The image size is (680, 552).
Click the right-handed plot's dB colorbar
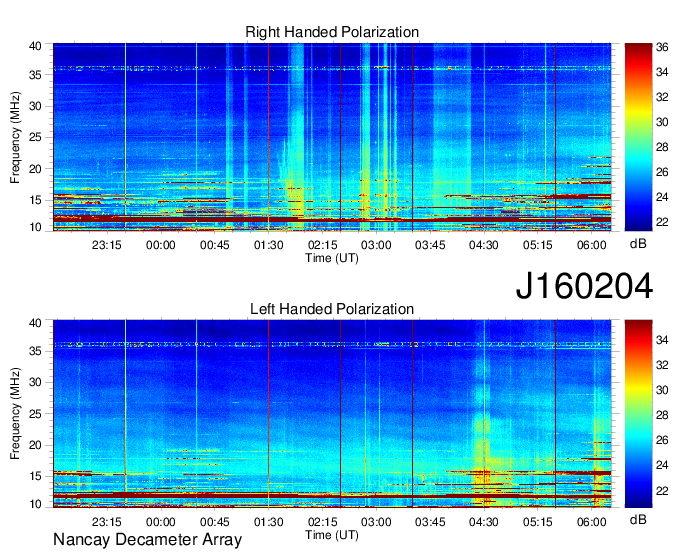[x=638, y=137]
